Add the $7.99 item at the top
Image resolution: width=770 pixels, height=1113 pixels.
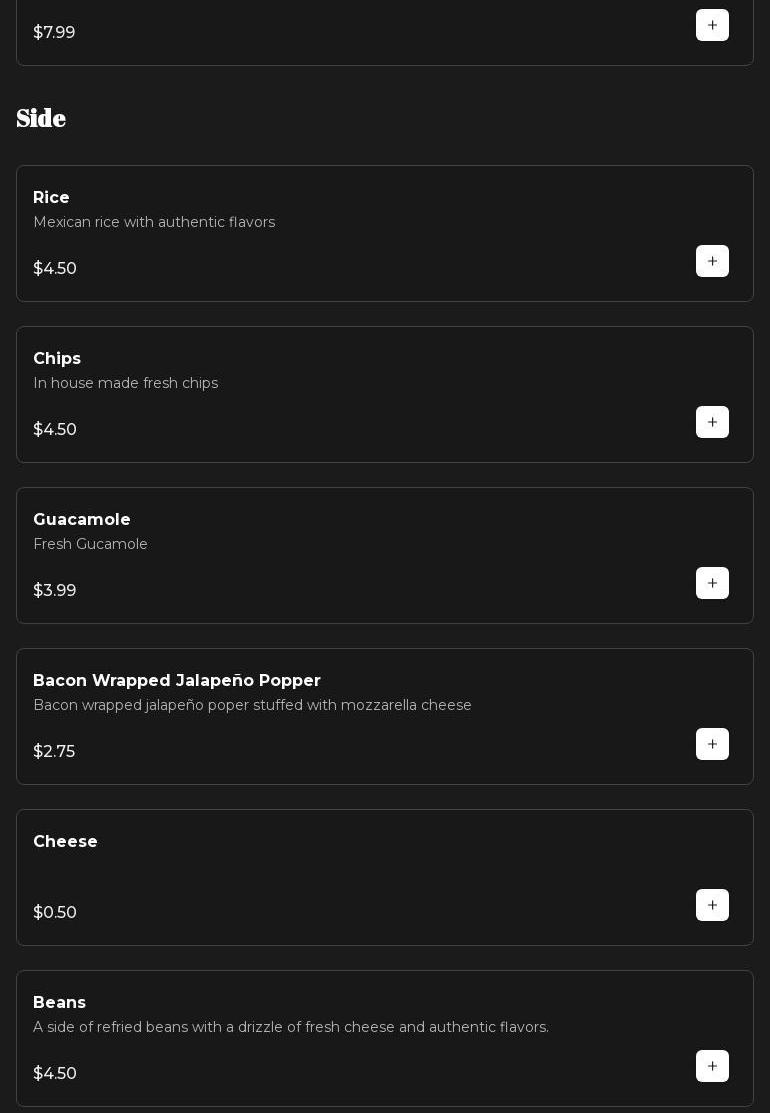click(x=712, y=25)
